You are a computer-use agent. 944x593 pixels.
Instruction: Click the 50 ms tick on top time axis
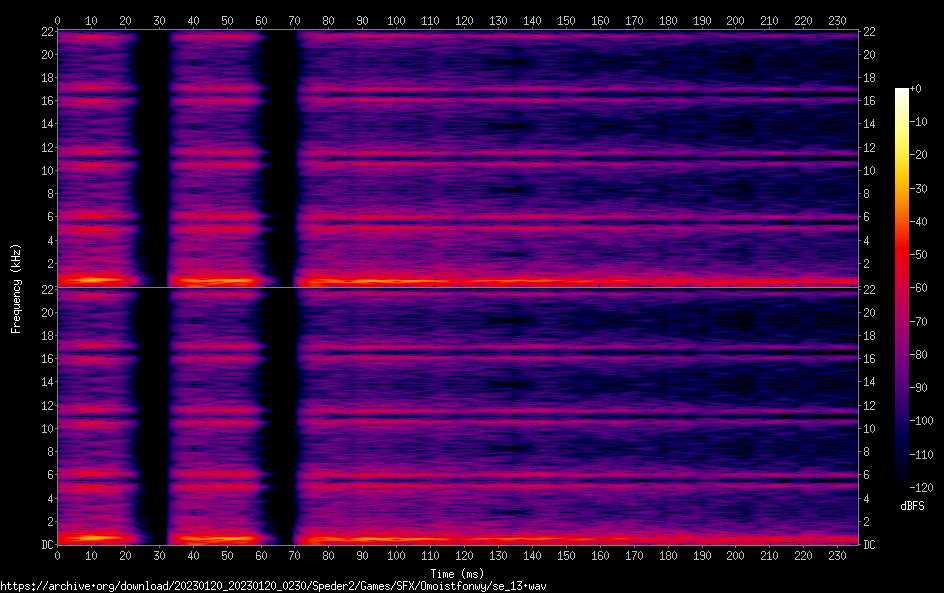coord(227,20)
